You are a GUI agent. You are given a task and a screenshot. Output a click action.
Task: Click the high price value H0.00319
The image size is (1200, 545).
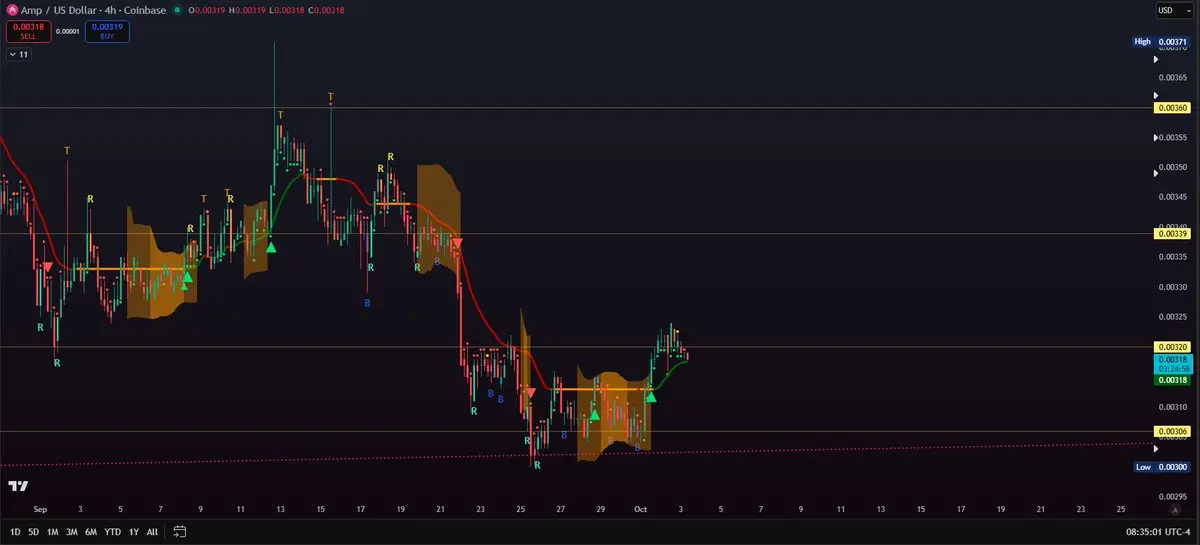[x=247, y=9]
